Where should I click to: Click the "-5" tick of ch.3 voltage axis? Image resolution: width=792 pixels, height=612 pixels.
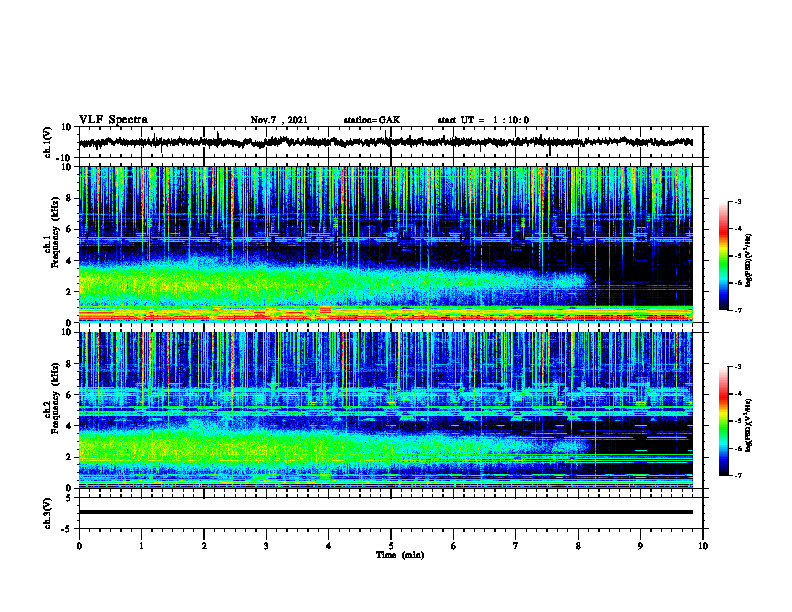pos(68,529)
